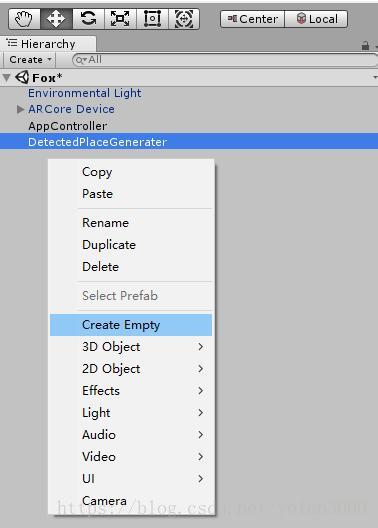Viewport: 378px width, 528px height.
Task: Toggle the Hierarchy panel lock icon
Action: [365, 45]
